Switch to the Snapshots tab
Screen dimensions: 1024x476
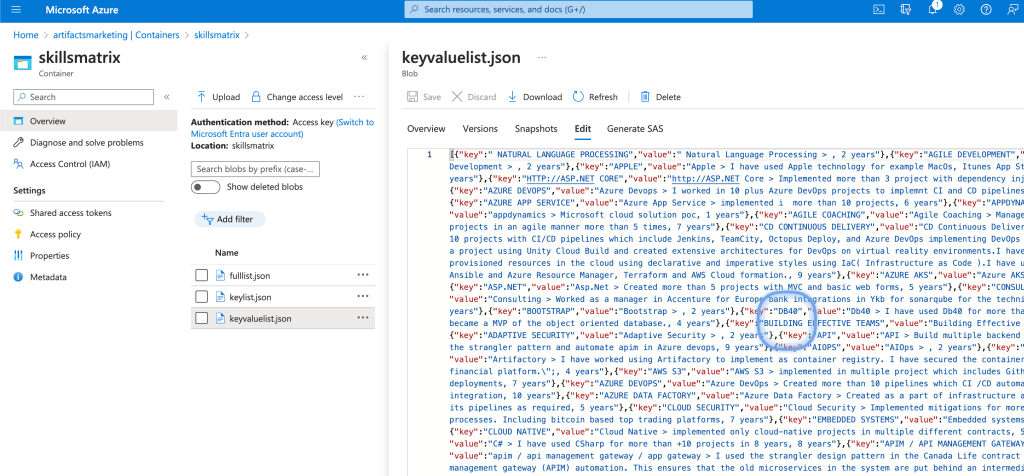(x=536, y=129)
